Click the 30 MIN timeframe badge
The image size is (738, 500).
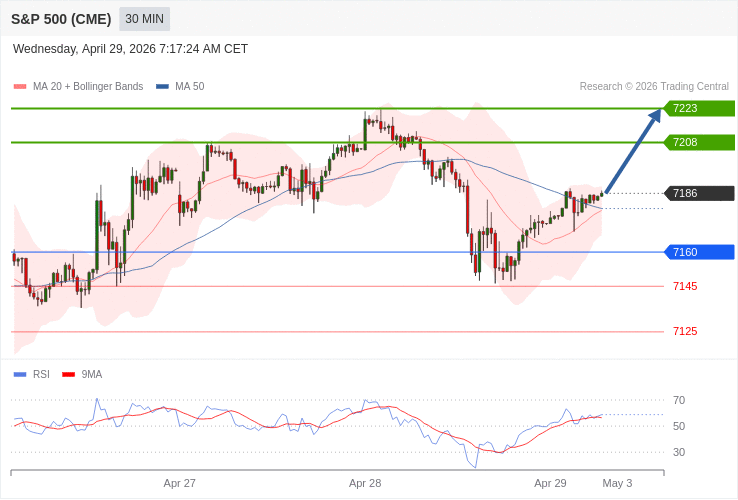pyautogui.click(x=144, y=19)
